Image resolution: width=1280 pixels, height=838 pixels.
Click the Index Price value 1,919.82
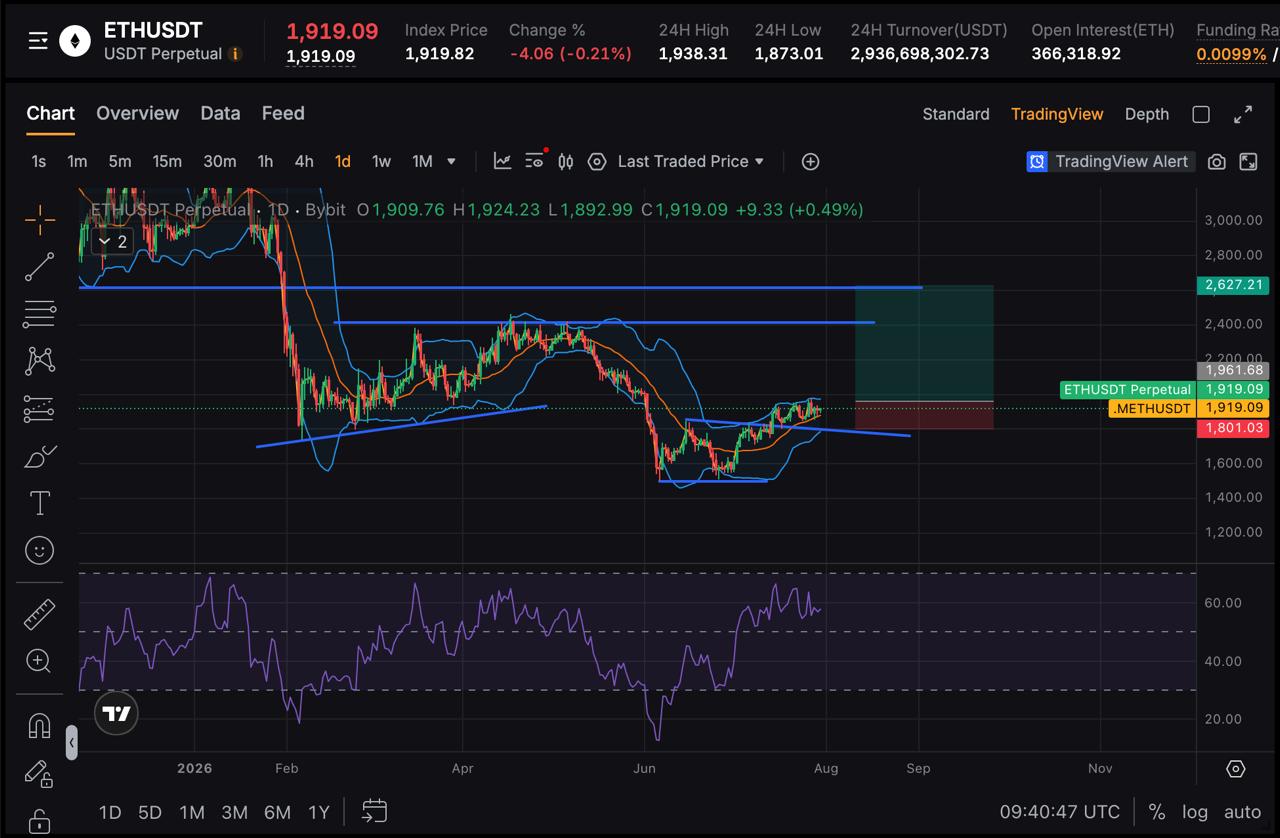[439, 54]
